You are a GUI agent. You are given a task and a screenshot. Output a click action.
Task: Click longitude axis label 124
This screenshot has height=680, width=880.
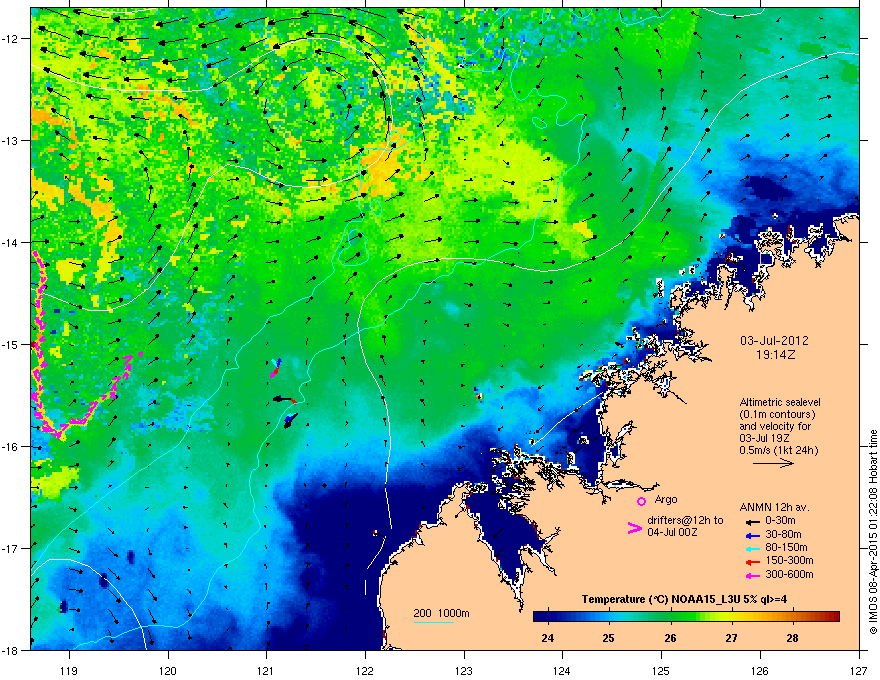tap(562, 670)
